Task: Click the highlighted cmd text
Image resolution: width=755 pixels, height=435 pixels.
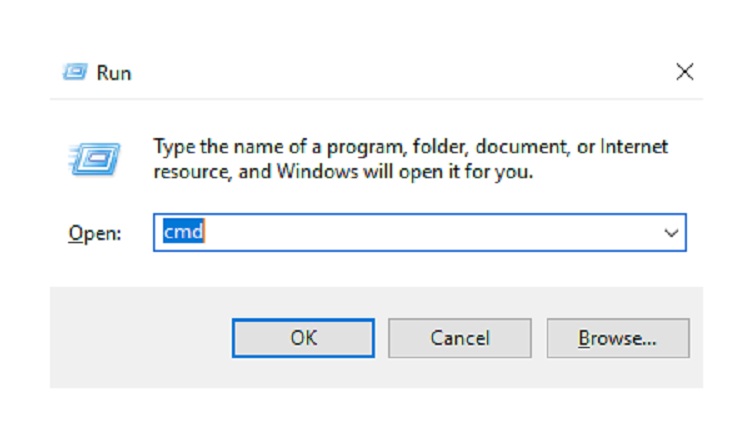Action: pos(184,232)
